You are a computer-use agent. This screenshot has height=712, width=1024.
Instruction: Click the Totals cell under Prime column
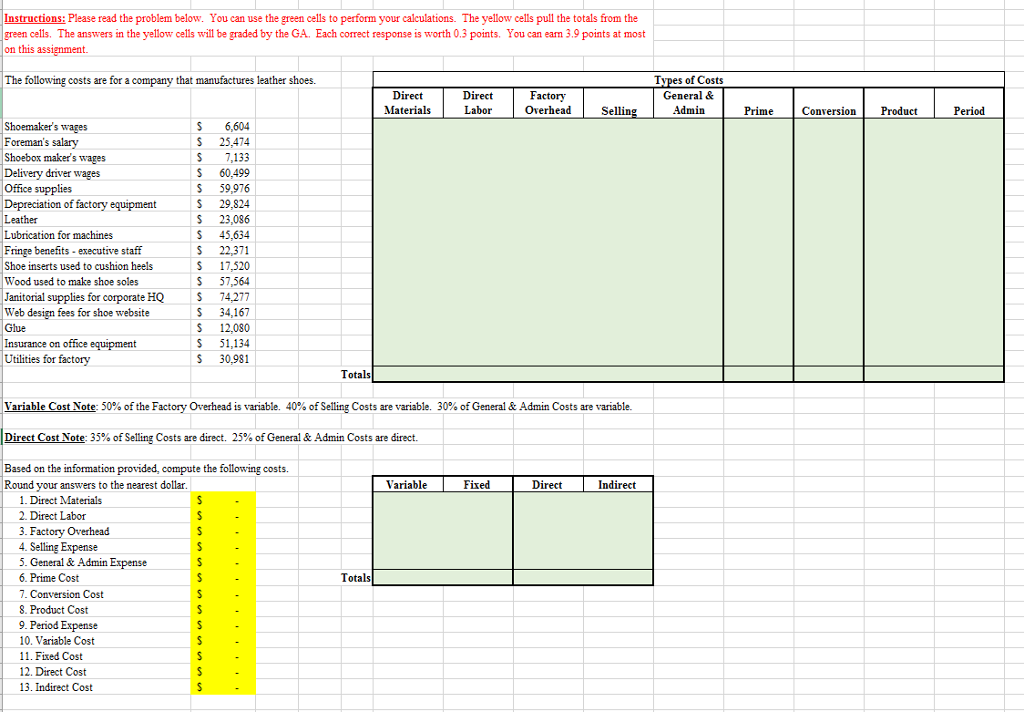click(758, 374)
